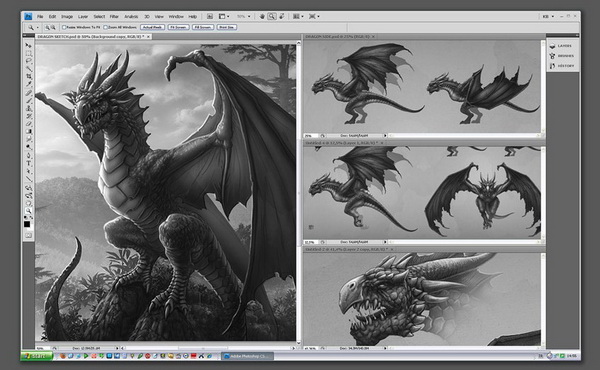Select the Eyedropper tool
The image size is (600, 370).
click(28, 84)
